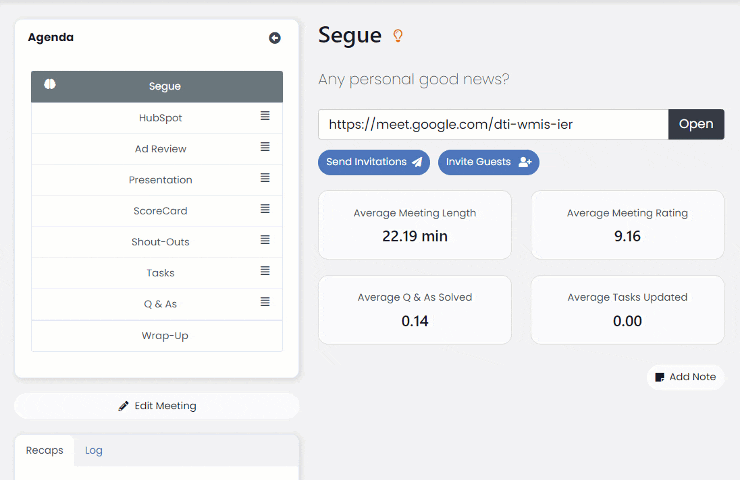The height and width of the screenshot is (480, 740).
Task: Switch to the Log tab
Action: point(94,450)
